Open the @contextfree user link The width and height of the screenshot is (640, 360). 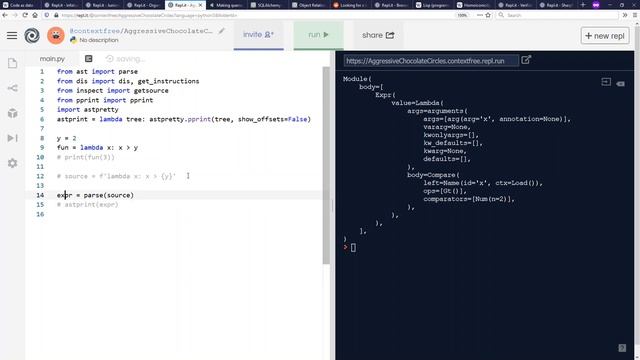94,31
